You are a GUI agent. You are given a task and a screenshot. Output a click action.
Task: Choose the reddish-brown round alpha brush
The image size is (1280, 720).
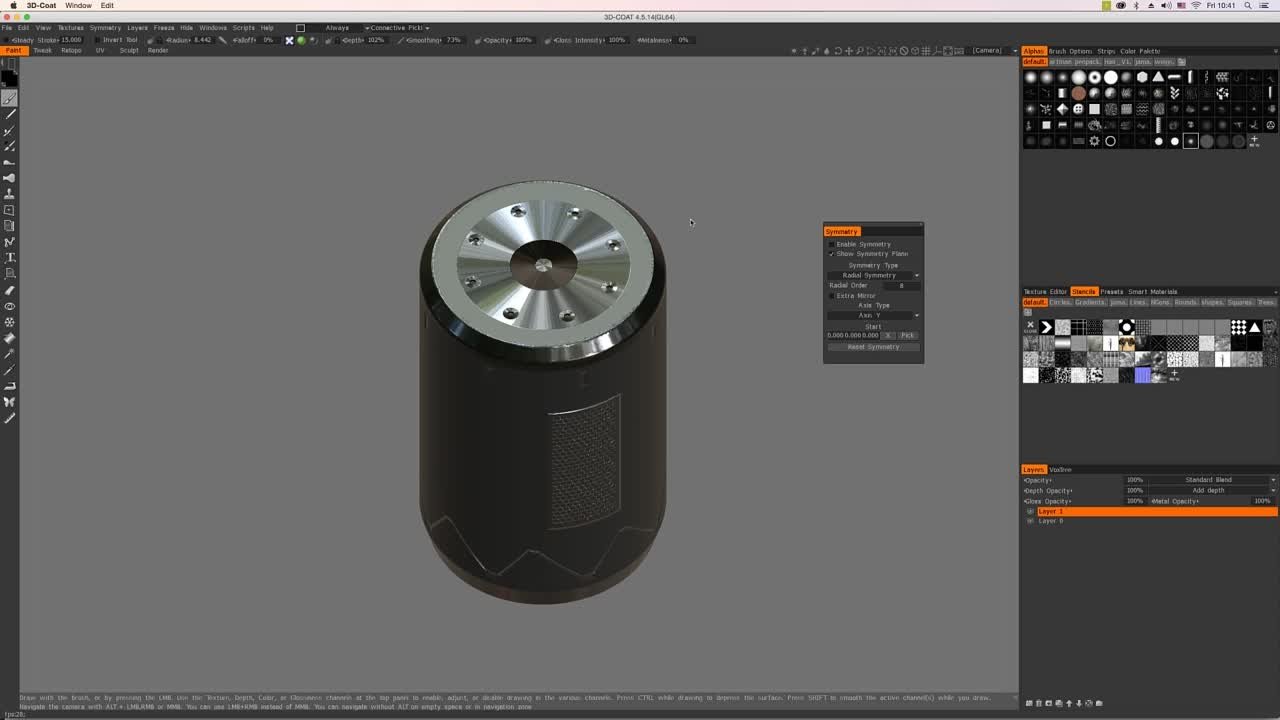(x=1079, y=93)
